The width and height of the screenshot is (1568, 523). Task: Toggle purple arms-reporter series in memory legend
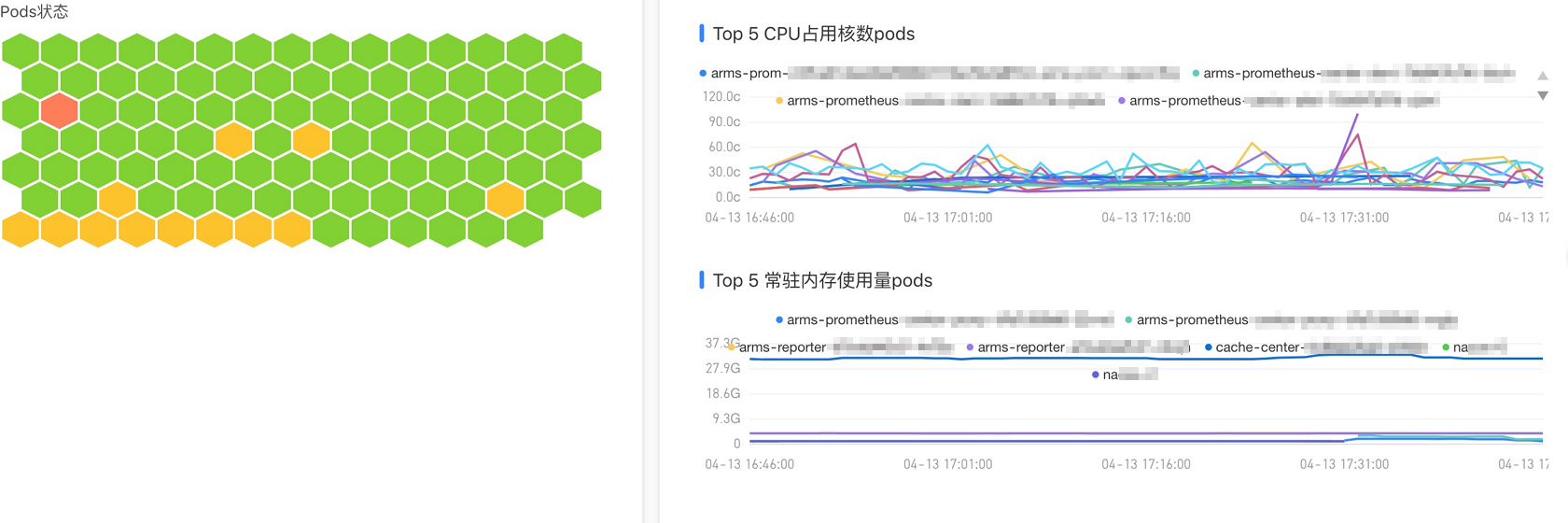[x=1079, y=346]
